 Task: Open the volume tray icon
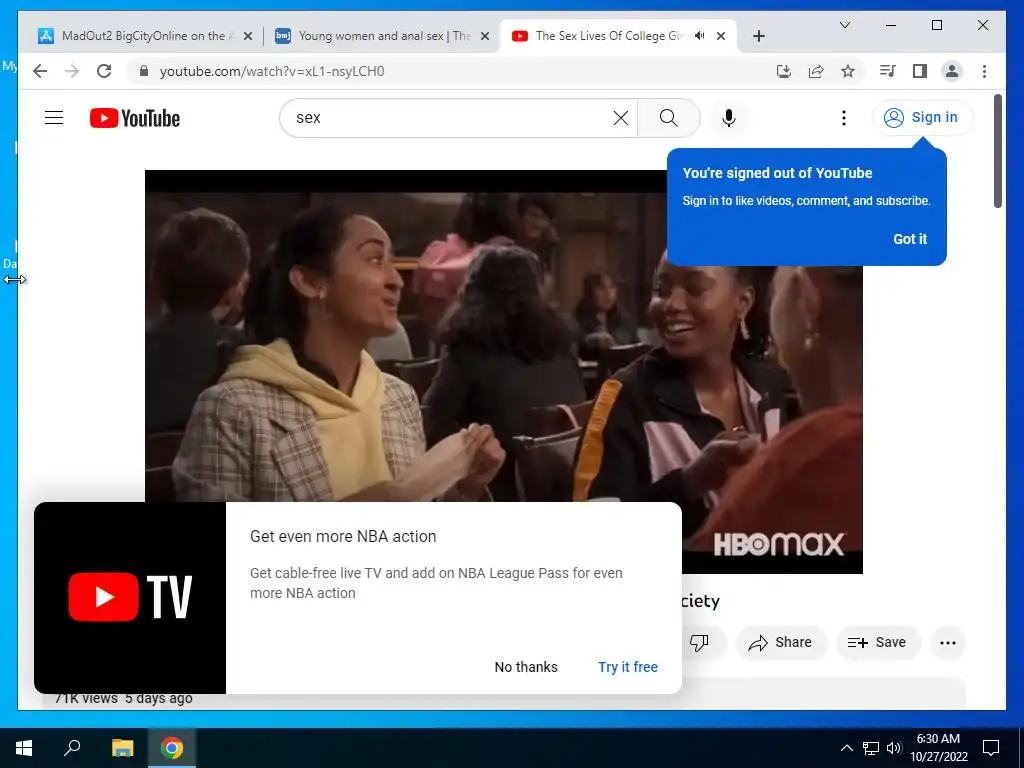pyautogui.click(x=894, y=748)
